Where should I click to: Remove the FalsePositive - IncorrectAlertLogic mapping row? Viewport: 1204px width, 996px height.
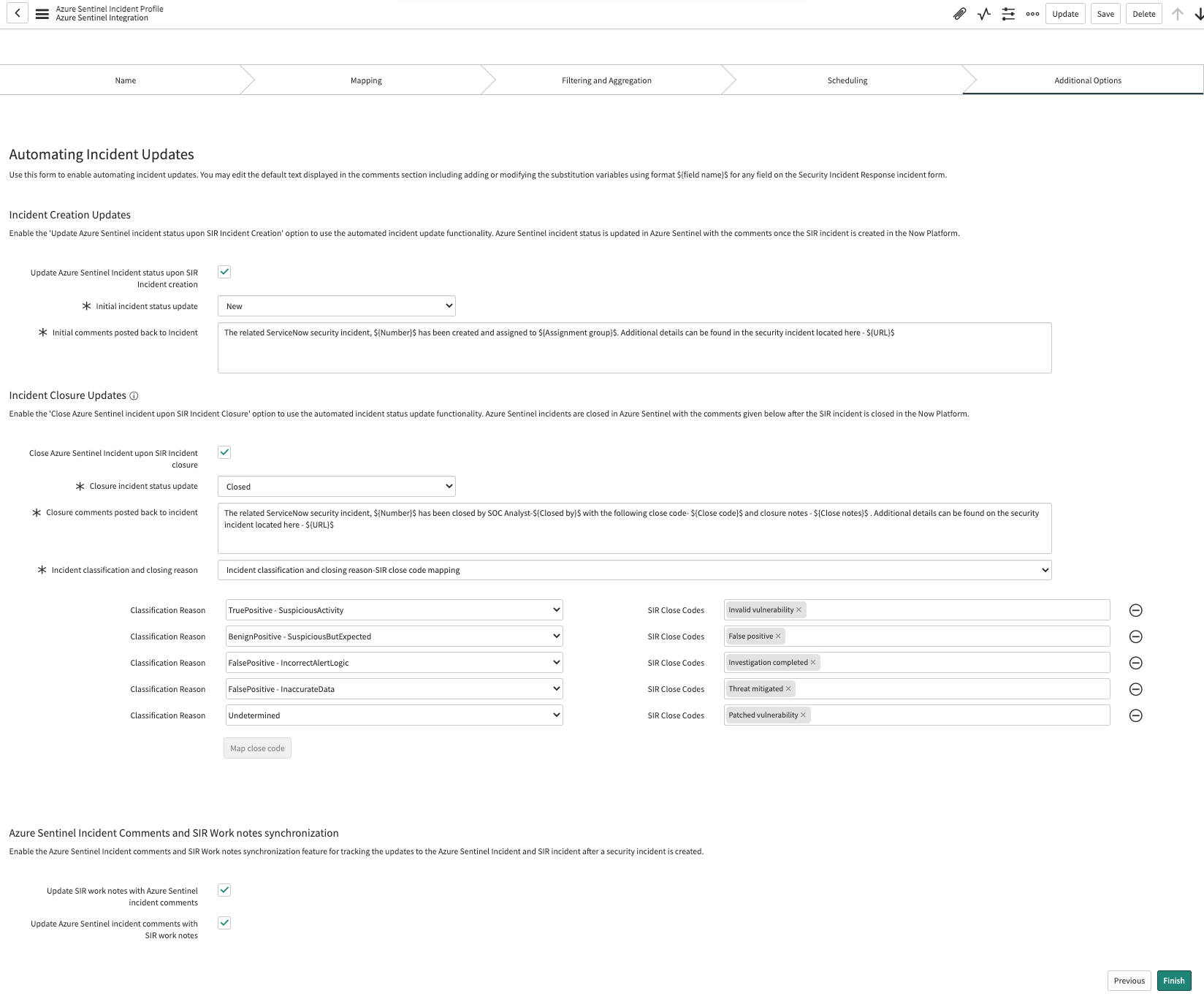(x=1135, y=663)
